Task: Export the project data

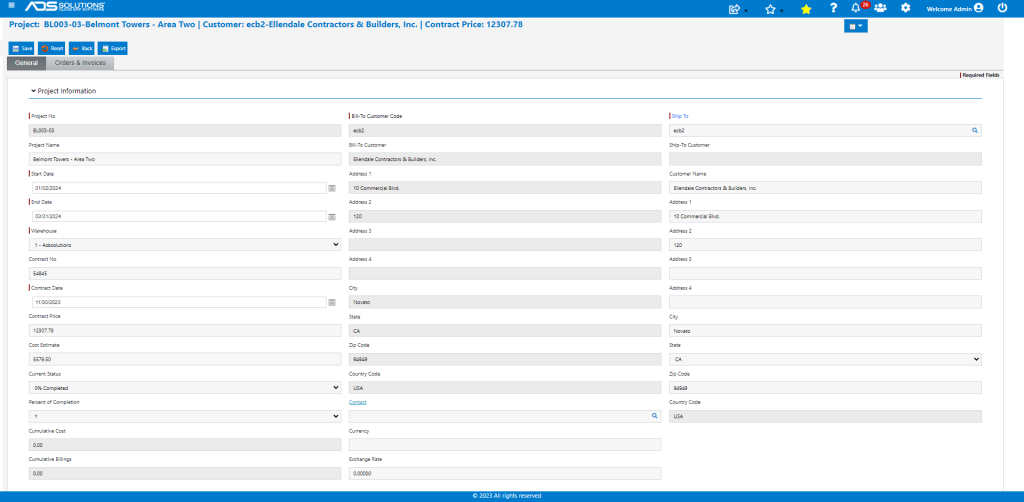Action: point(113,48)
